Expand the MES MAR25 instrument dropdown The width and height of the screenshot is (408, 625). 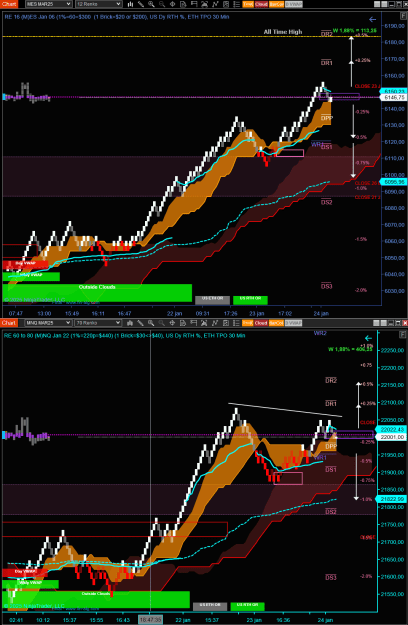[49, 4]
